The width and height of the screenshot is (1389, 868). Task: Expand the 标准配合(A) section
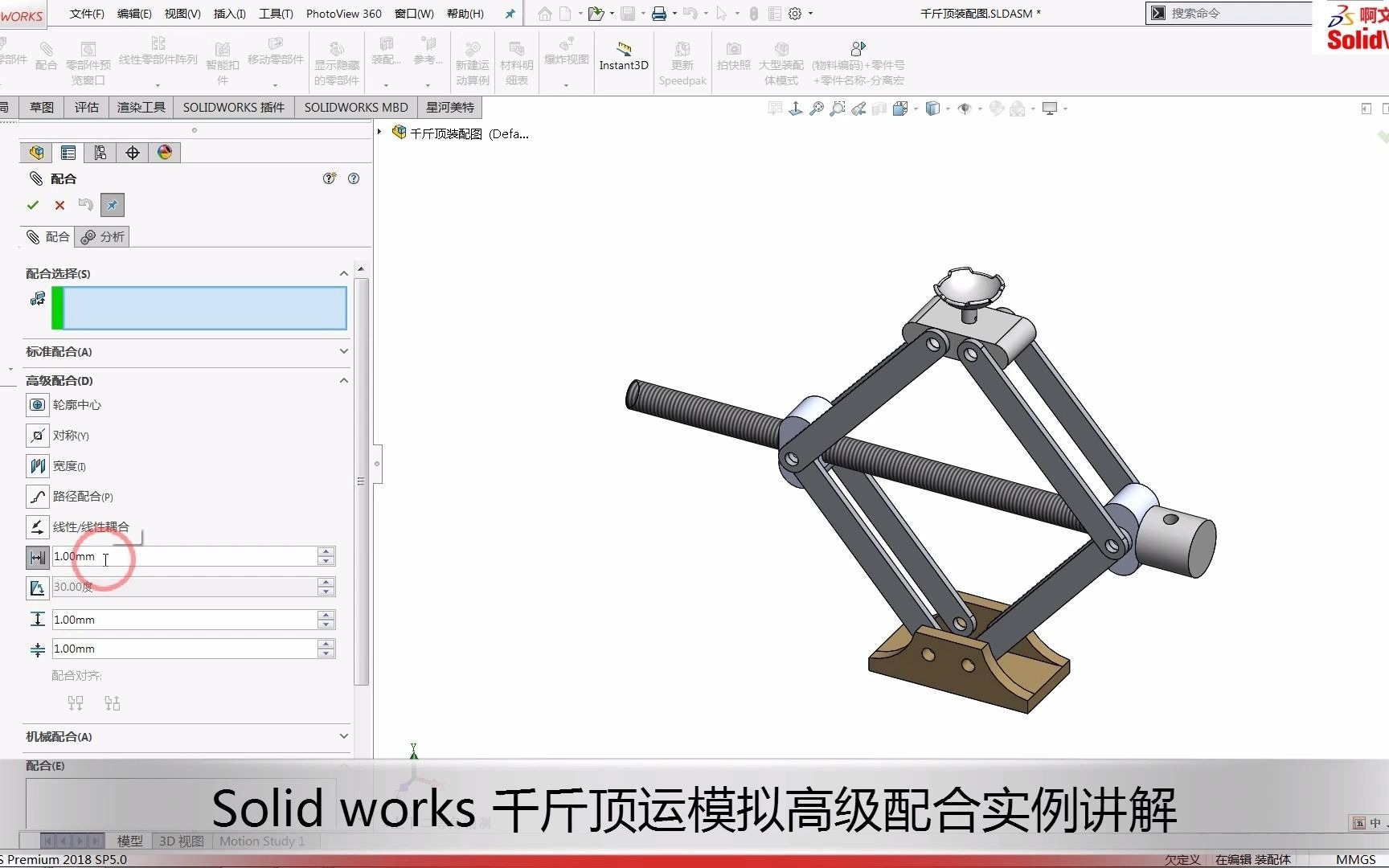click(x=343, y=351)
